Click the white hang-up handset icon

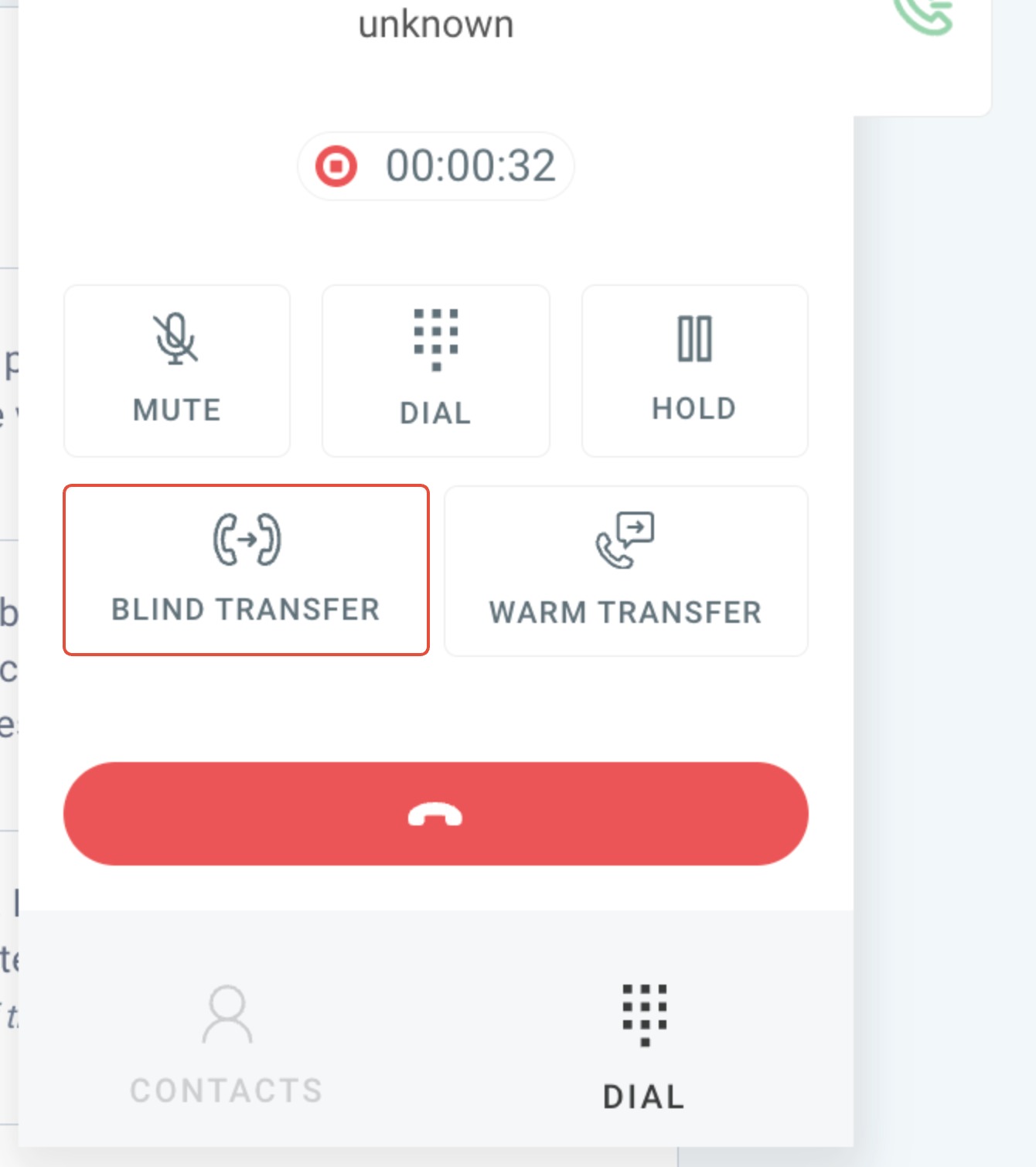point(435,815)
